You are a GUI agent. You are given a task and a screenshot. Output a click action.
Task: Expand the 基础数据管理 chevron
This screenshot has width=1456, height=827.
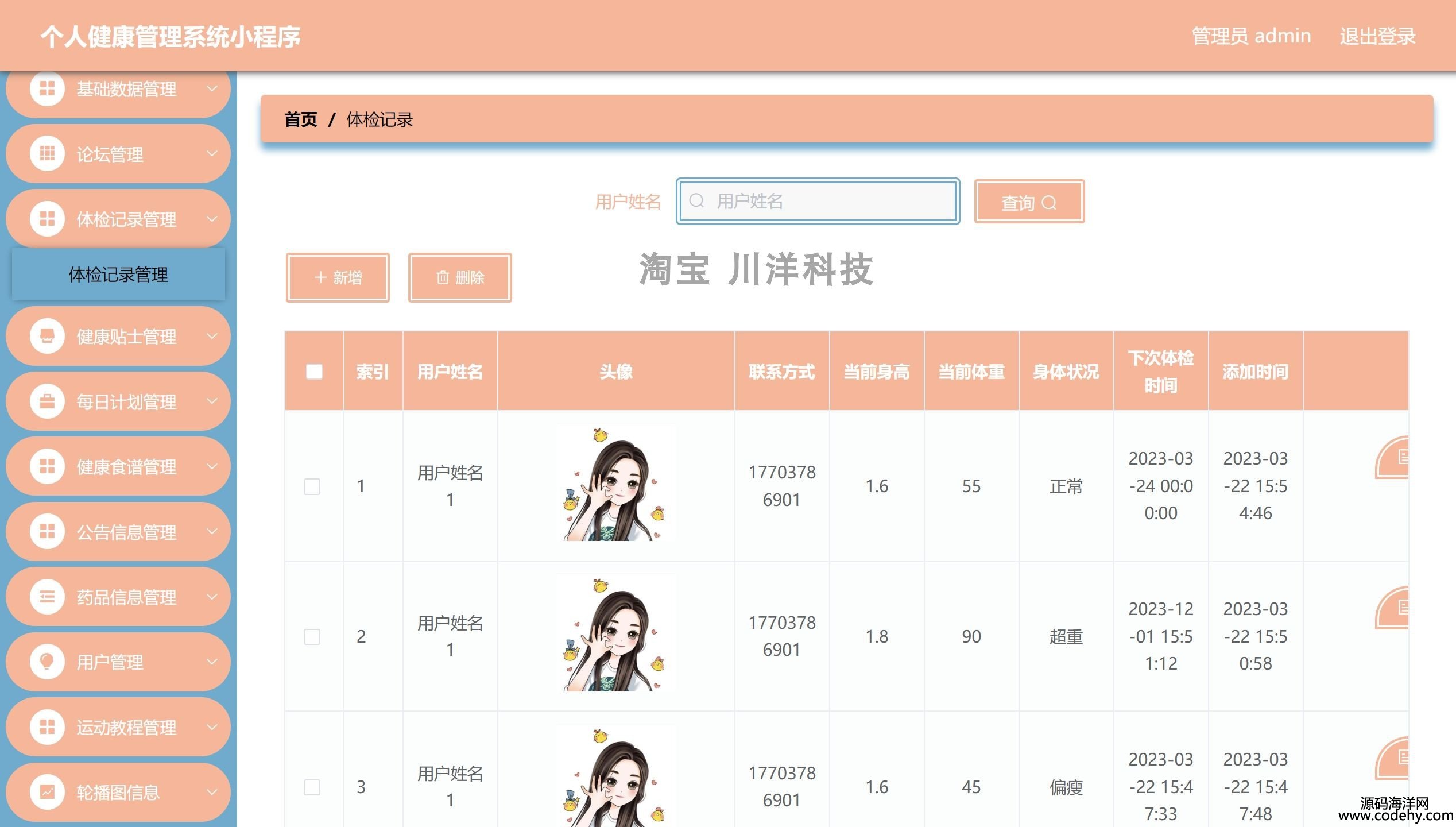coord(212,89)
